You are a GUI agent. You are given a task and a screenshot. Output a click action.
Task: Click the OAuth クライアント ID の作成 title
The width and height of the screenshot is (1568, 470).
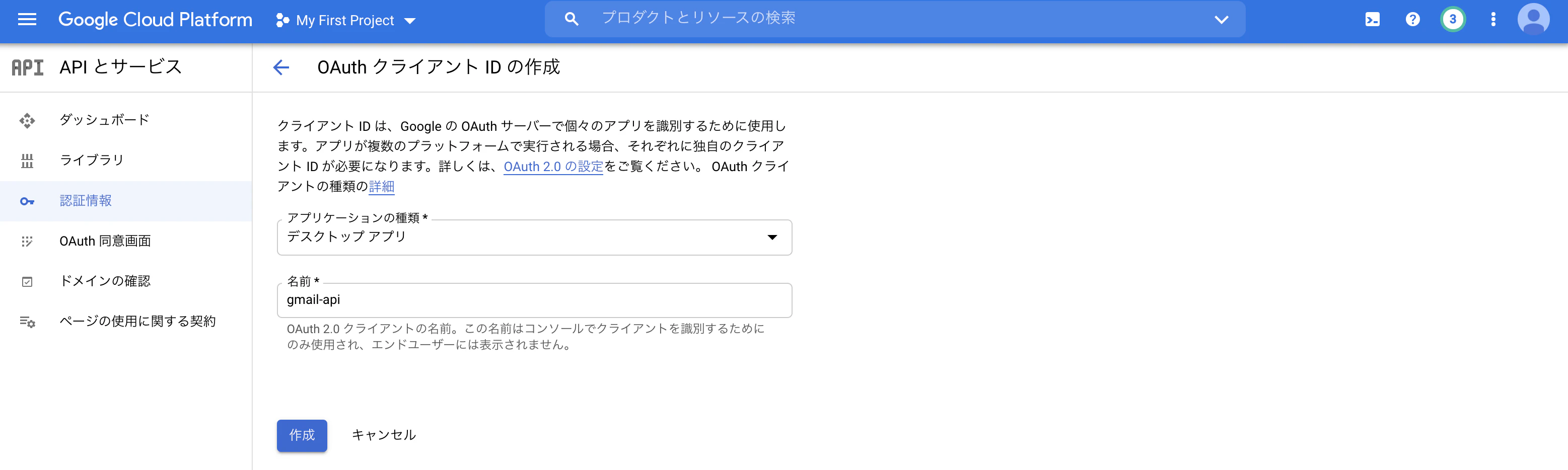point(438,67)
